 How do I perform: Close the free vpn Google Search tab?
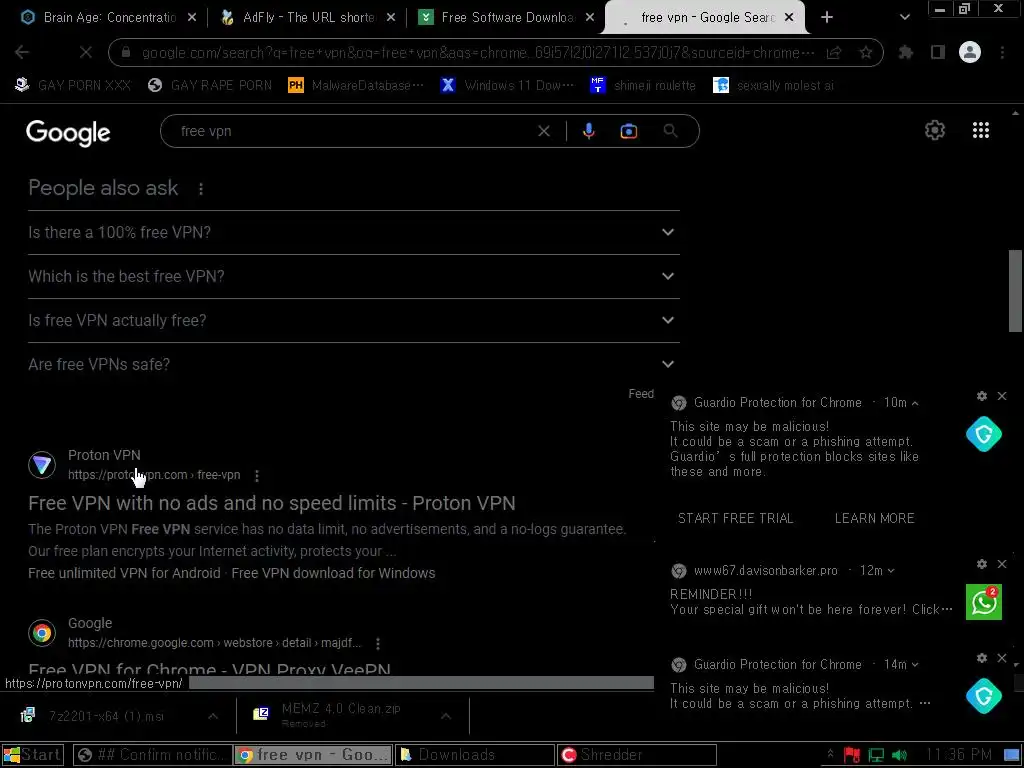click(x=789, y=18)
